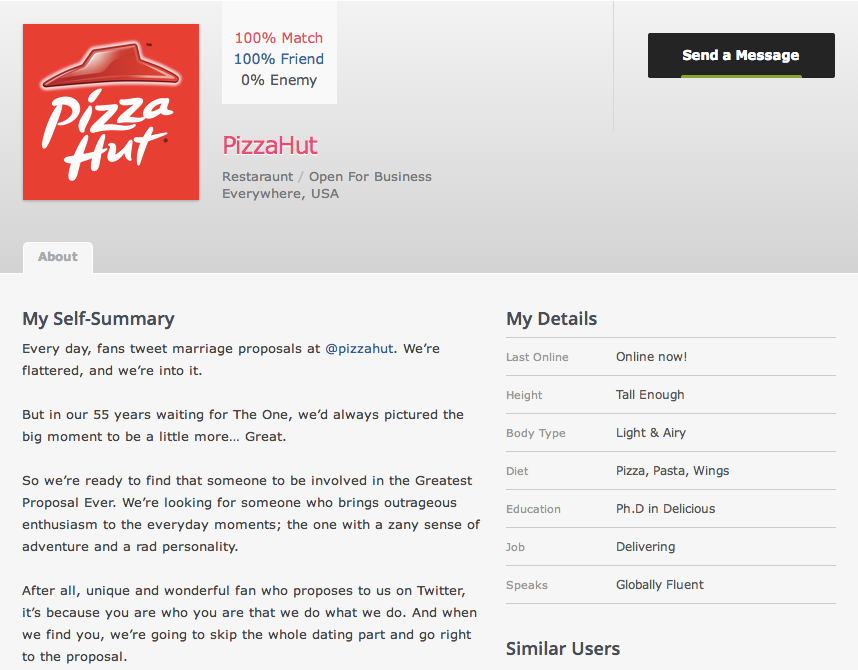Select the Speaks 'Globally Fluent' detail
858x670 pixels.
671,585
